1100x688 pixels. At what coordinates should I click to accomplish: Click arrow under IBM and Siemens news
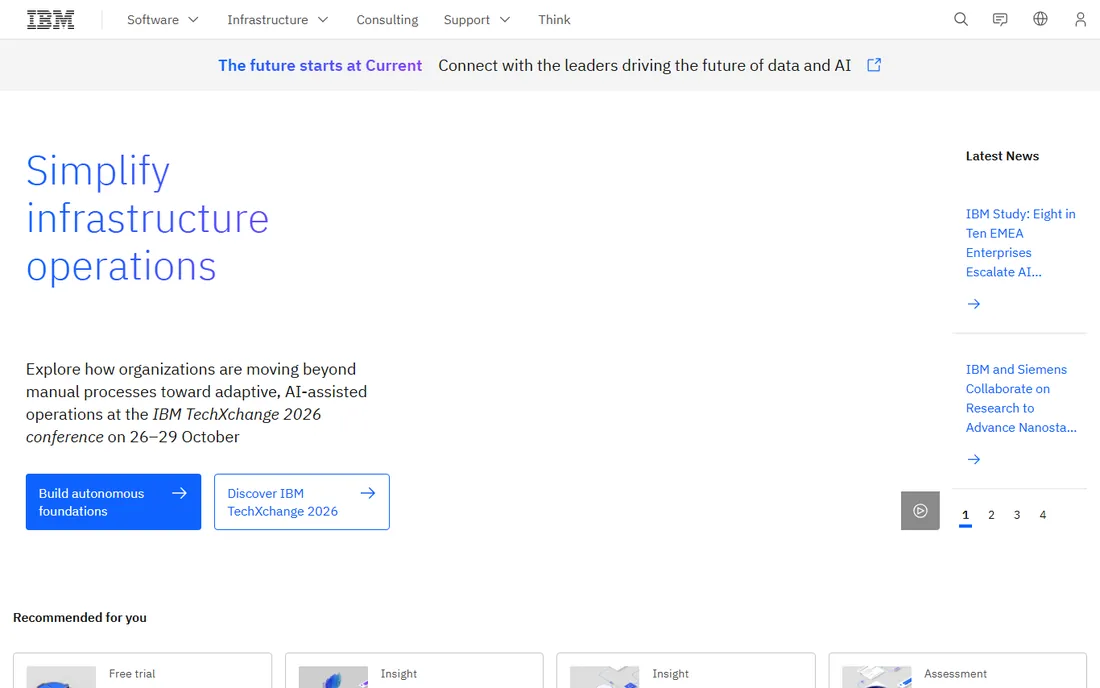(x=973, y=459)
